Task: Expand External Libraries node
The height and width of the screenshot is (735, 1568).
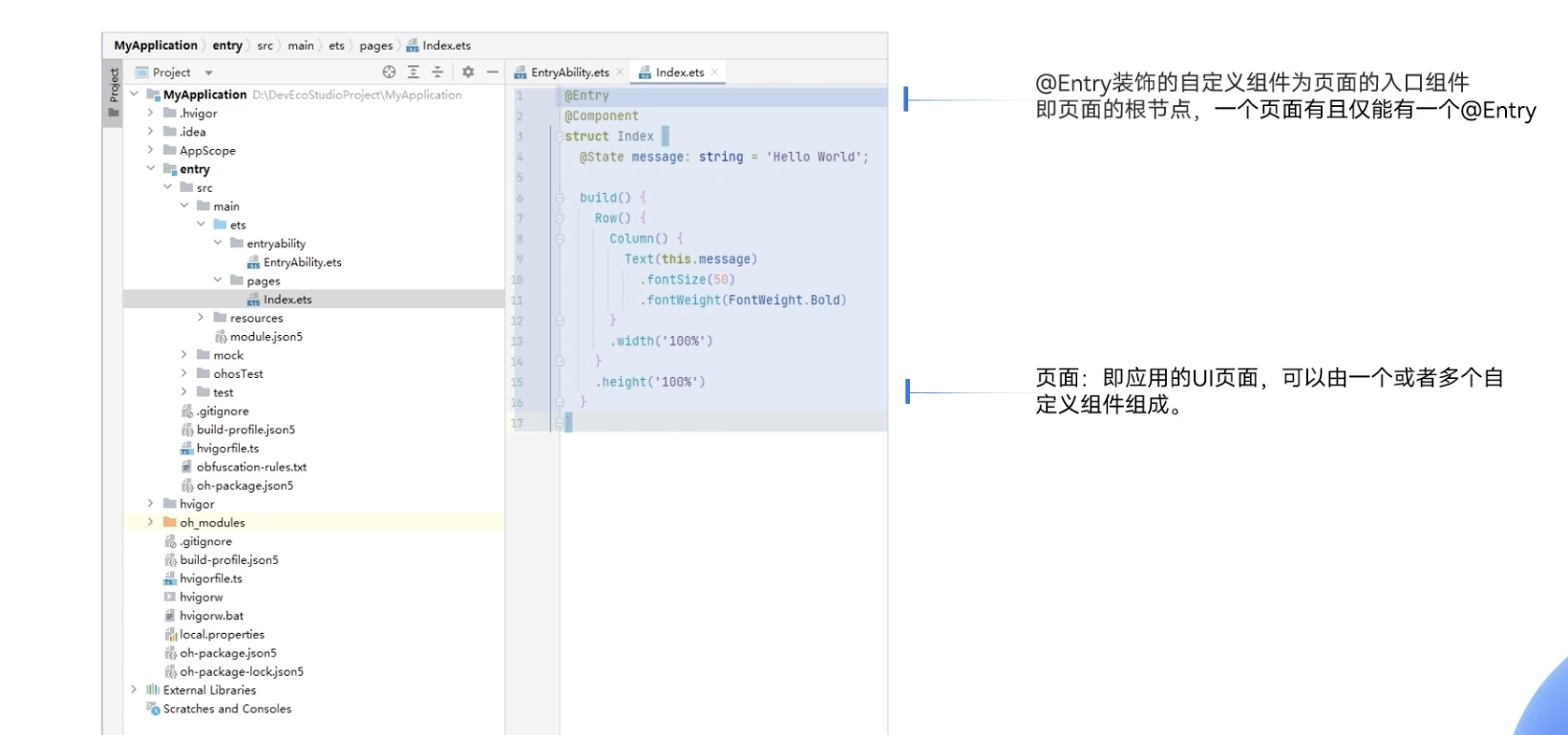Action: [134, 690]
